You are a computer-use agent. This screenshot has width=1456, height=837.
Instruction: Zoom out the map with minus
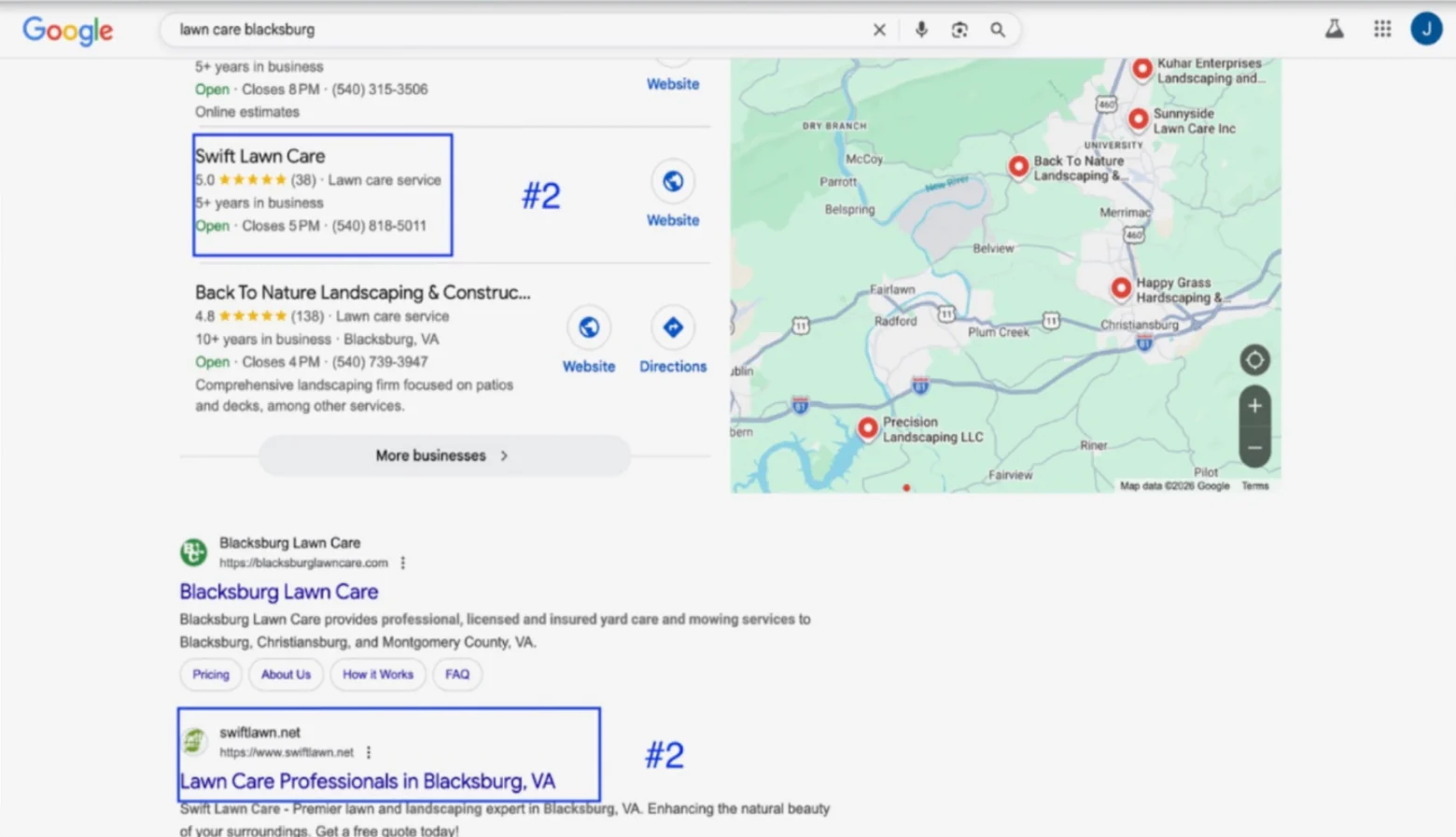[x=1254, y=448]
